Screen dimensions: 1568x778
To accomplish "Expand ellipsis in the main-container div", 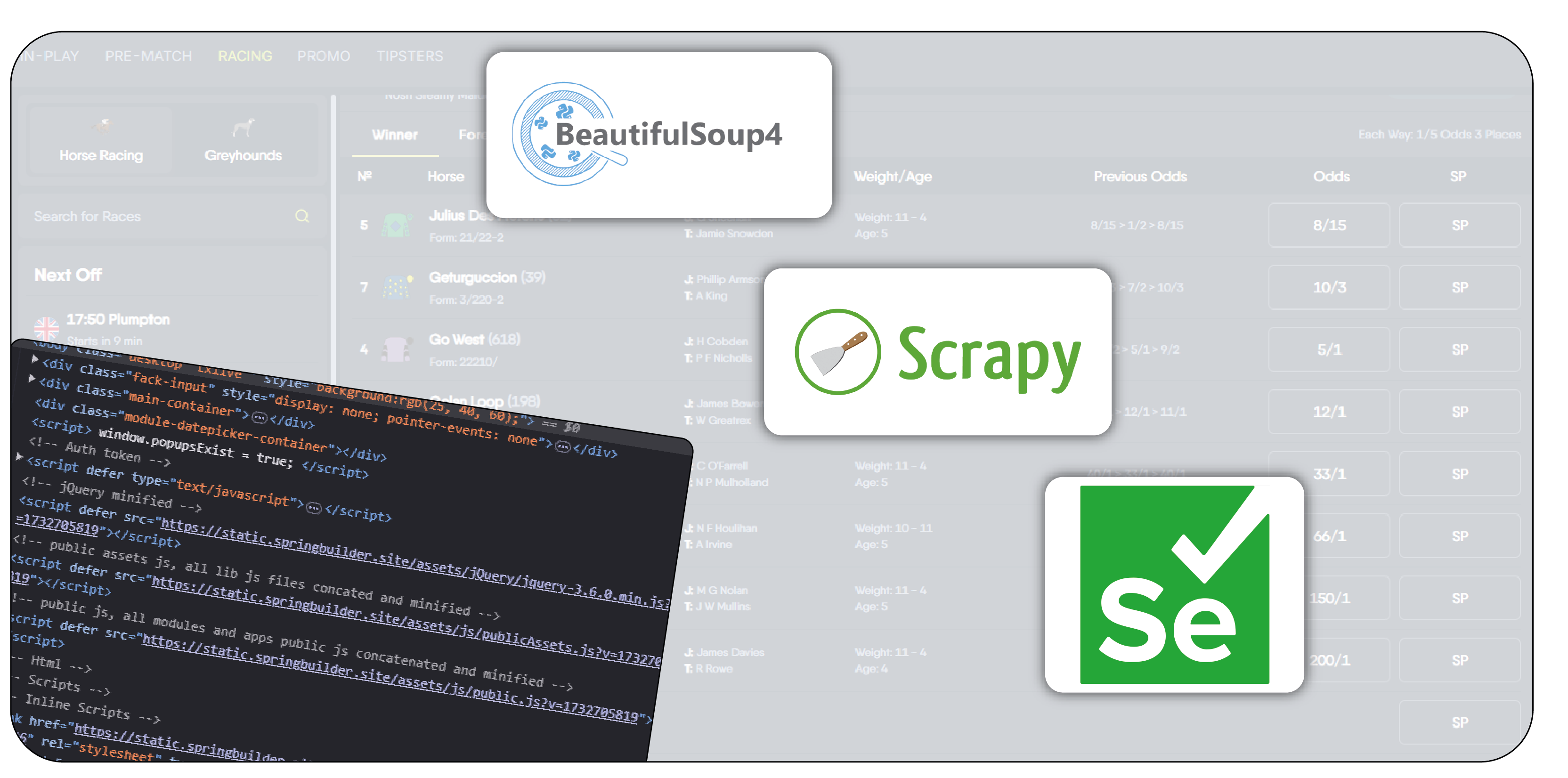I will (x=260, y=418).
